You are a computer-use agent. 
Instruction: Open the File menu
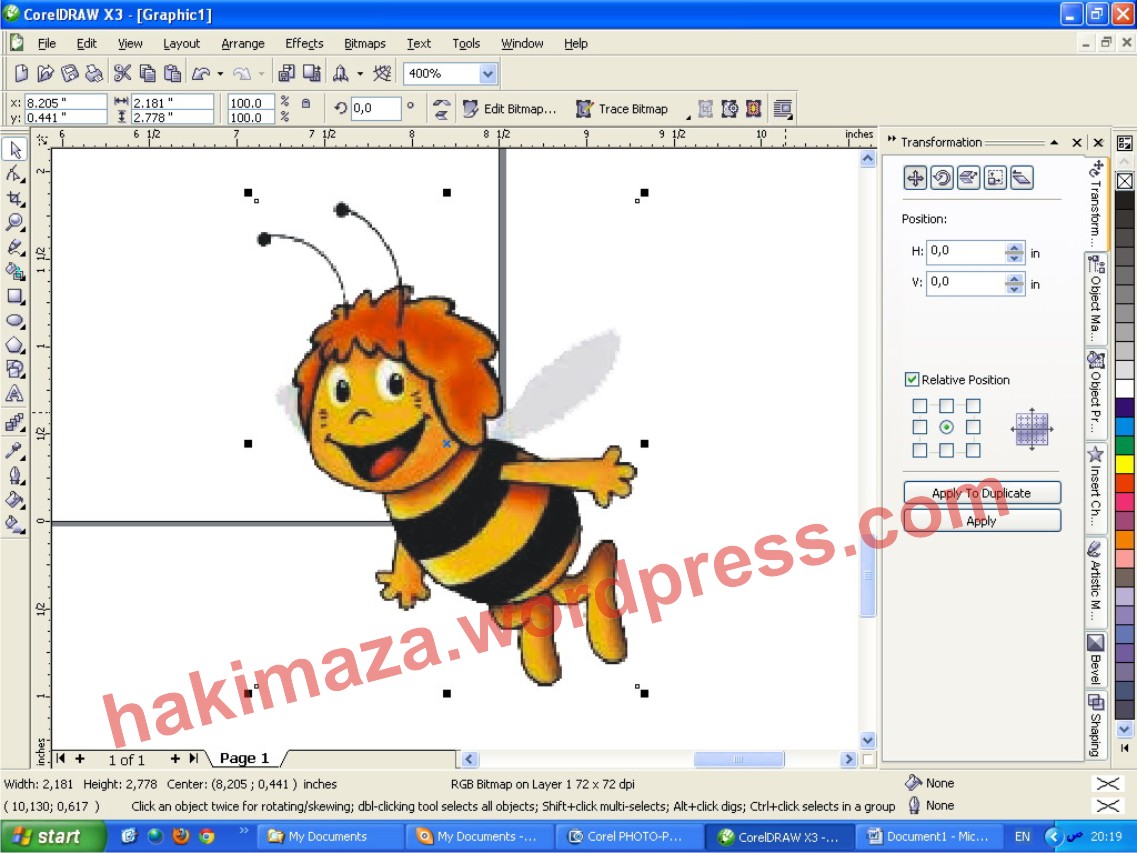[x=46, y=44]
